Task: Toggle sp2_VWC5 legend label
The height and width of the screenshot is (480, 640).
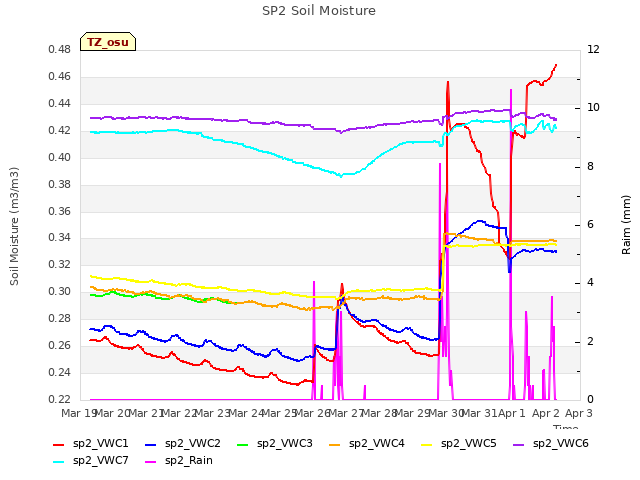Action: (x=469, y=444)
